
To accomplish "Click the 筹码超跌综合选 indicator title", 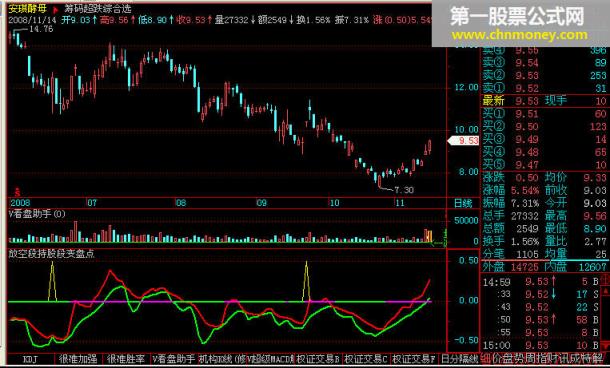I will (x=98, y=9).
